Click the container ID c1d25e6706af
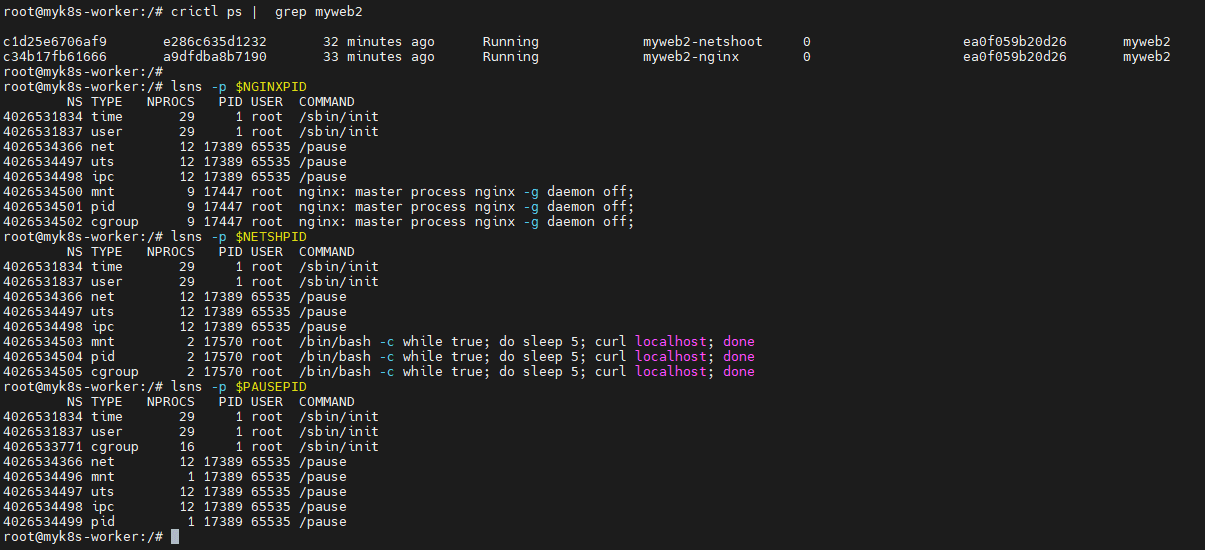The image size is (1205, 550). pos(55,42)
